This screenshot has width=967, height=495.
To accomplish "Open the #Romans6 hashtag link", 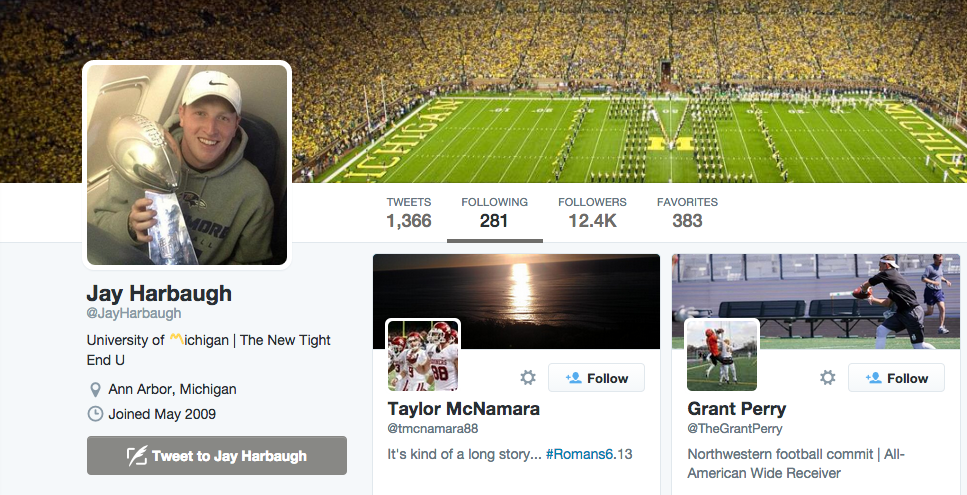I will (x=578, y=454).
